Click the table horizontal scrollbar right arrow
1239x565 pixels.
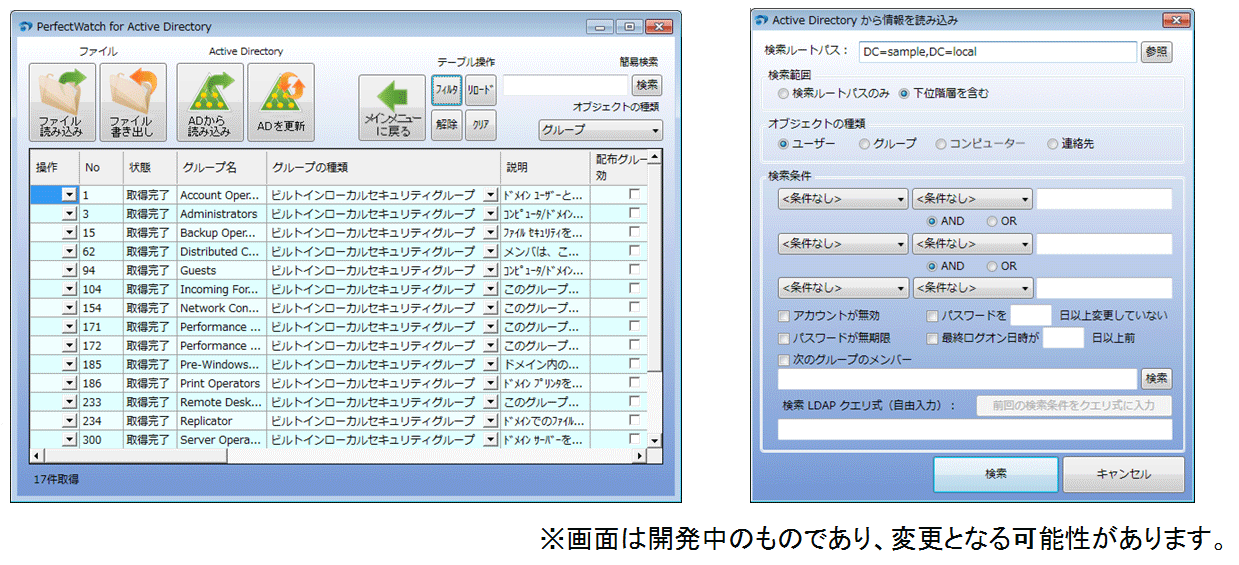(641, 456)
